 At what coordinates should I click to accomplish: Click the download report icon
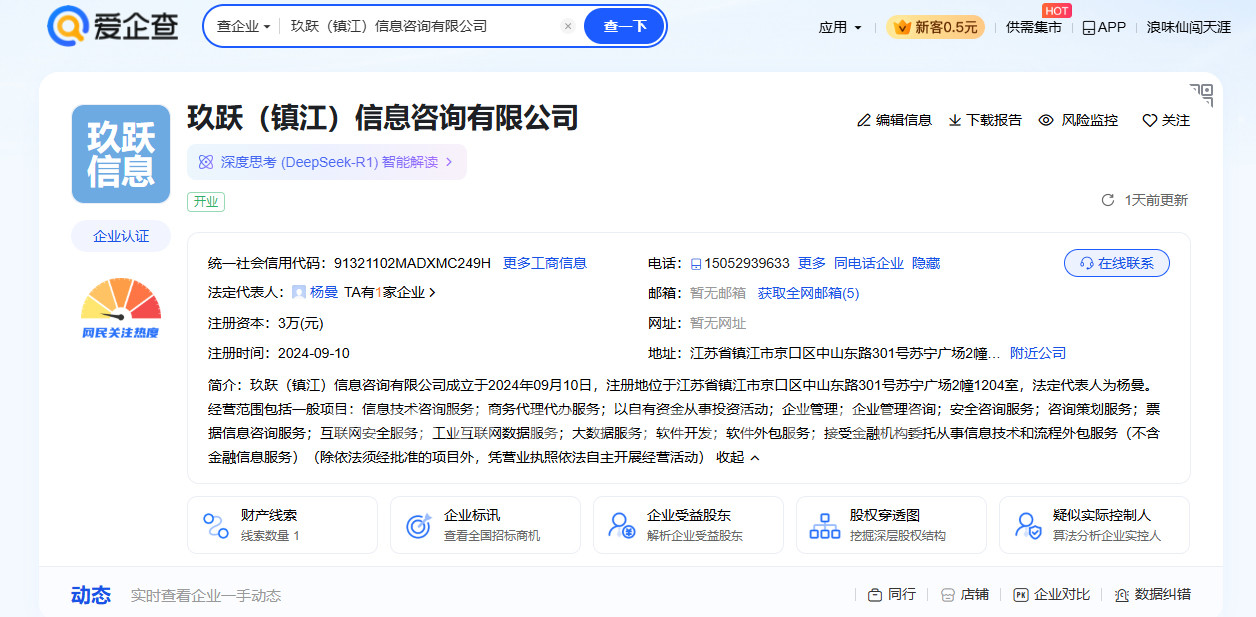955,120
